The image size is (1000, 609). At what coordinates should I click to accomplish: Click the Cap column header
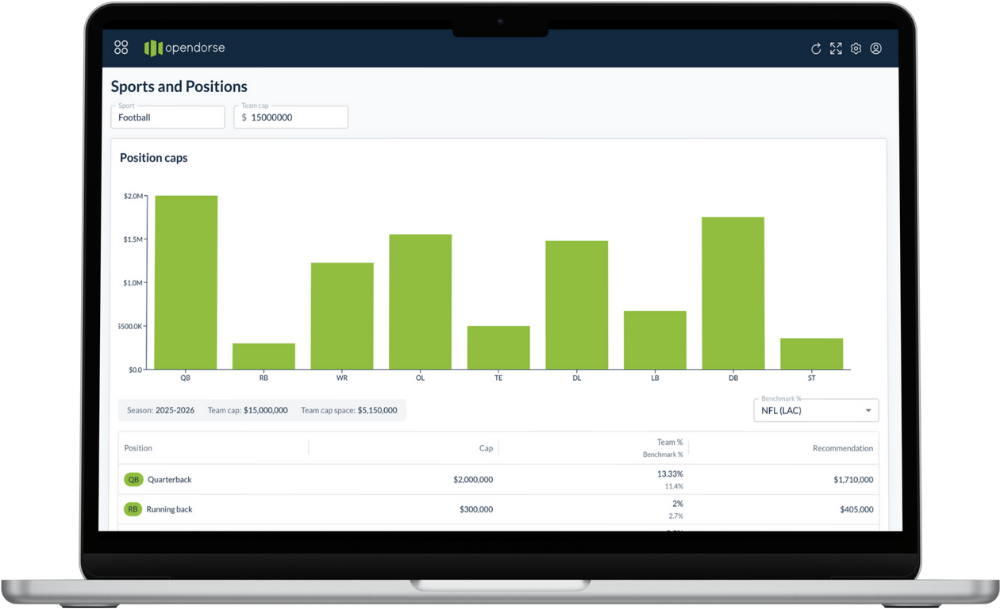(486, 448)
